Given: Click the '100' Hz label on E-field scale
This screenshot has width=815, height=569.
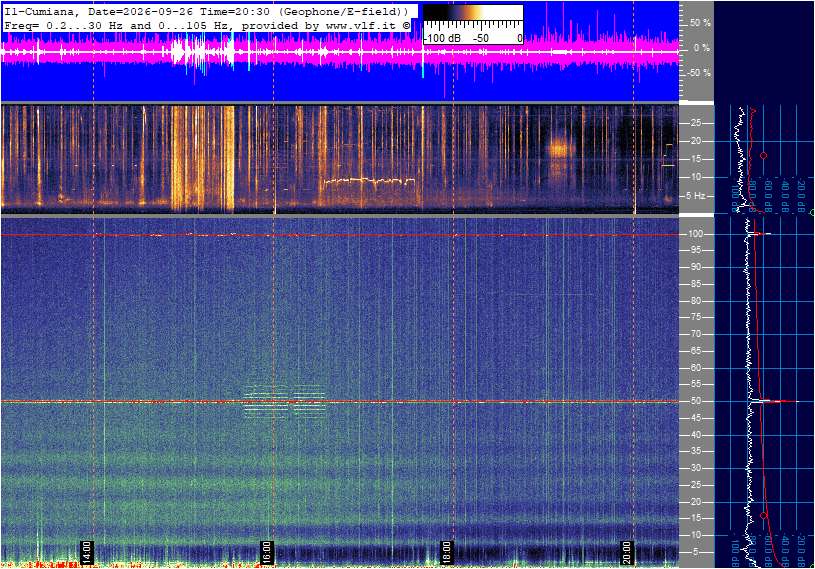Looking at the screenshot, I should click(x=695, y=234).
